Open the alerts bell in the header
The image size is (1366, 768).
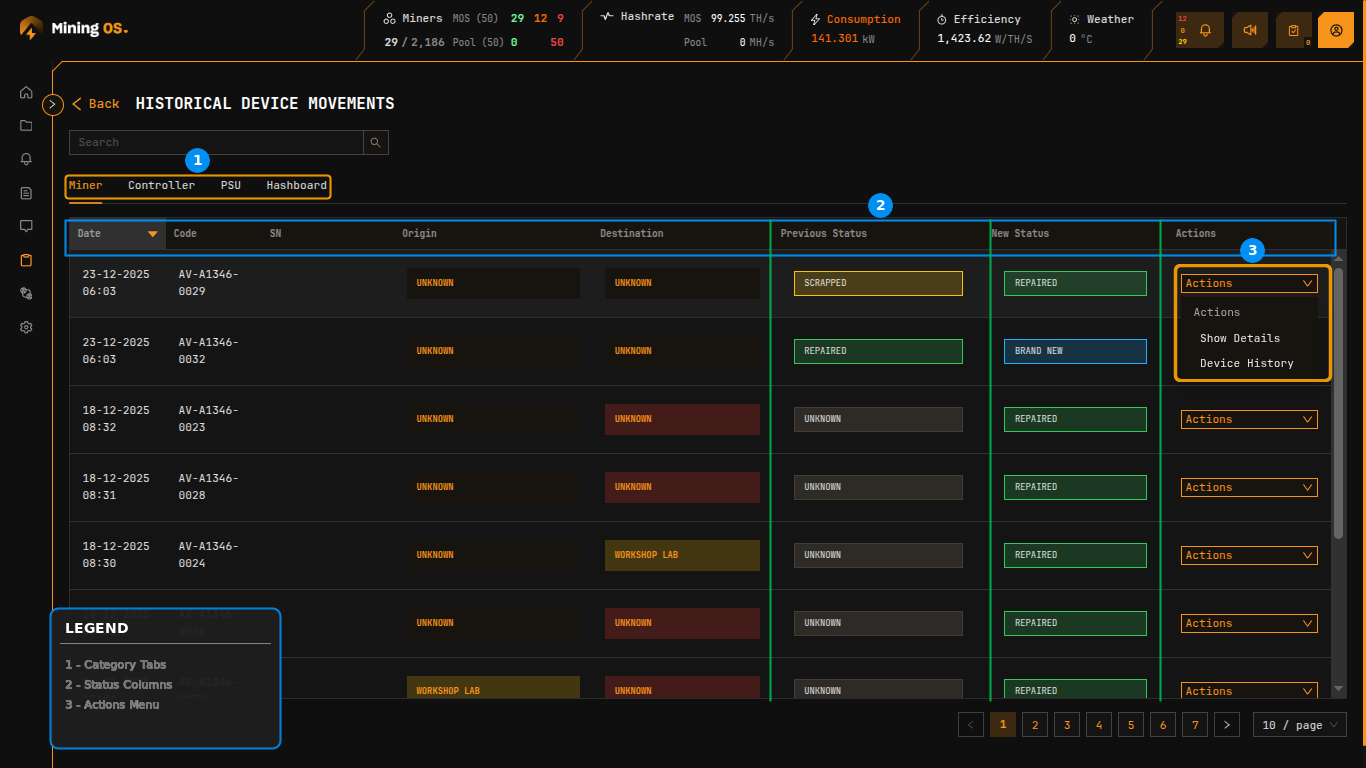pos(1205,30)
